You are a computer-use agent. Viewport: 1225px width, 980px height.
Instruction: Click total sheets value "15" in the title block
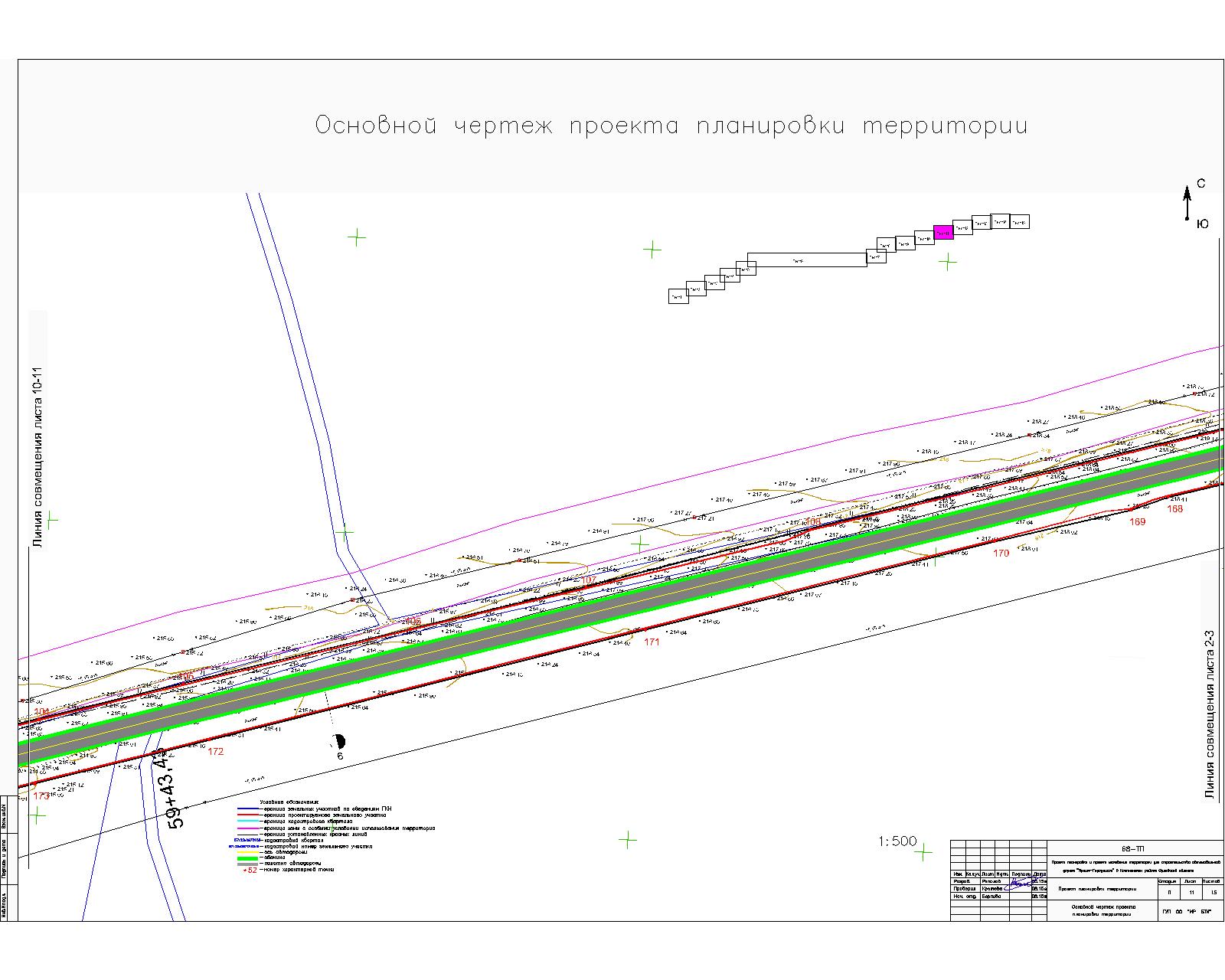pyautogui.click(x=1214, y=893)
